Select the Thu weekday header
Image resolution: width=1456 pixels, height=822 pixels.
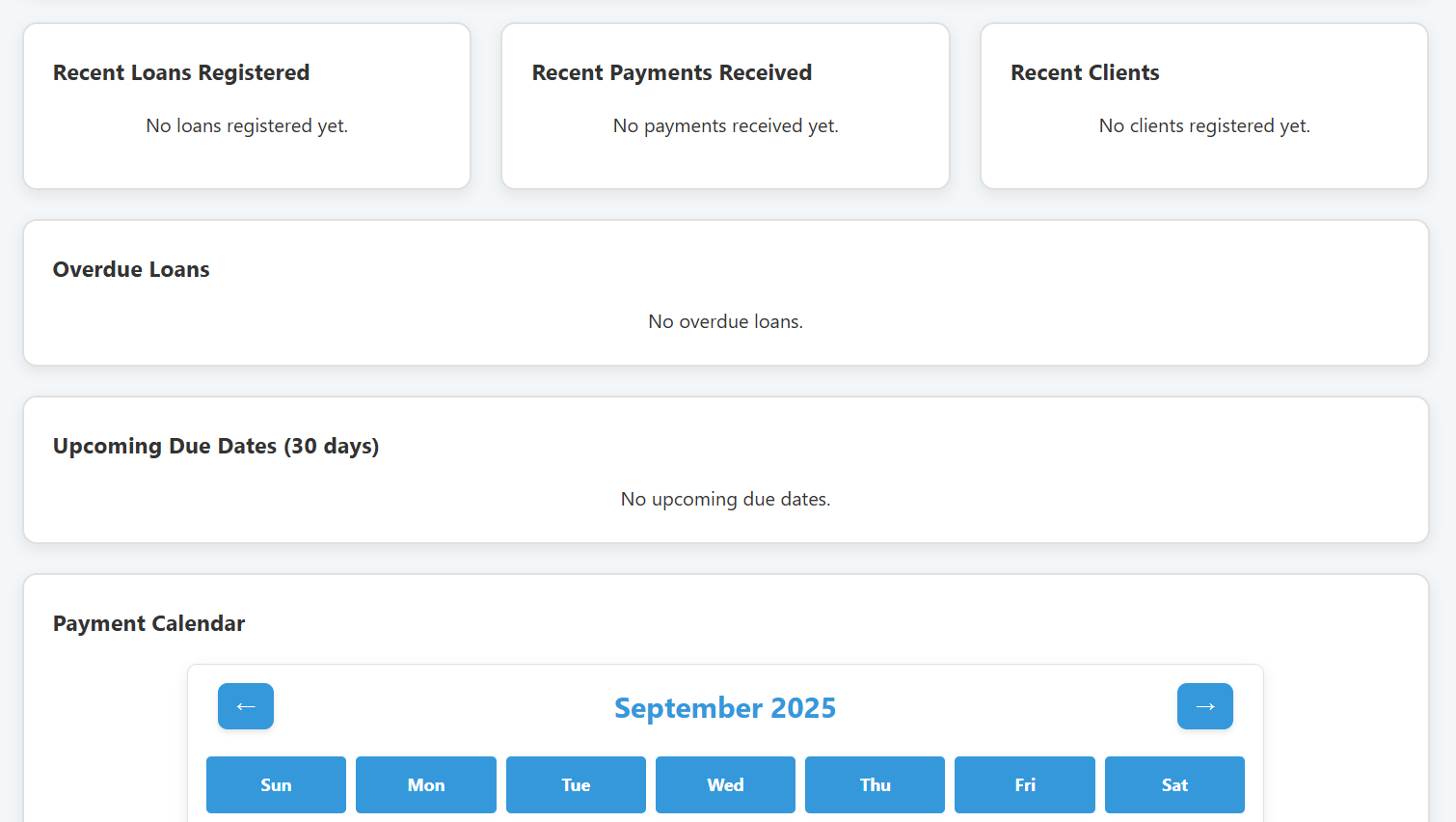tap(875, 784)
